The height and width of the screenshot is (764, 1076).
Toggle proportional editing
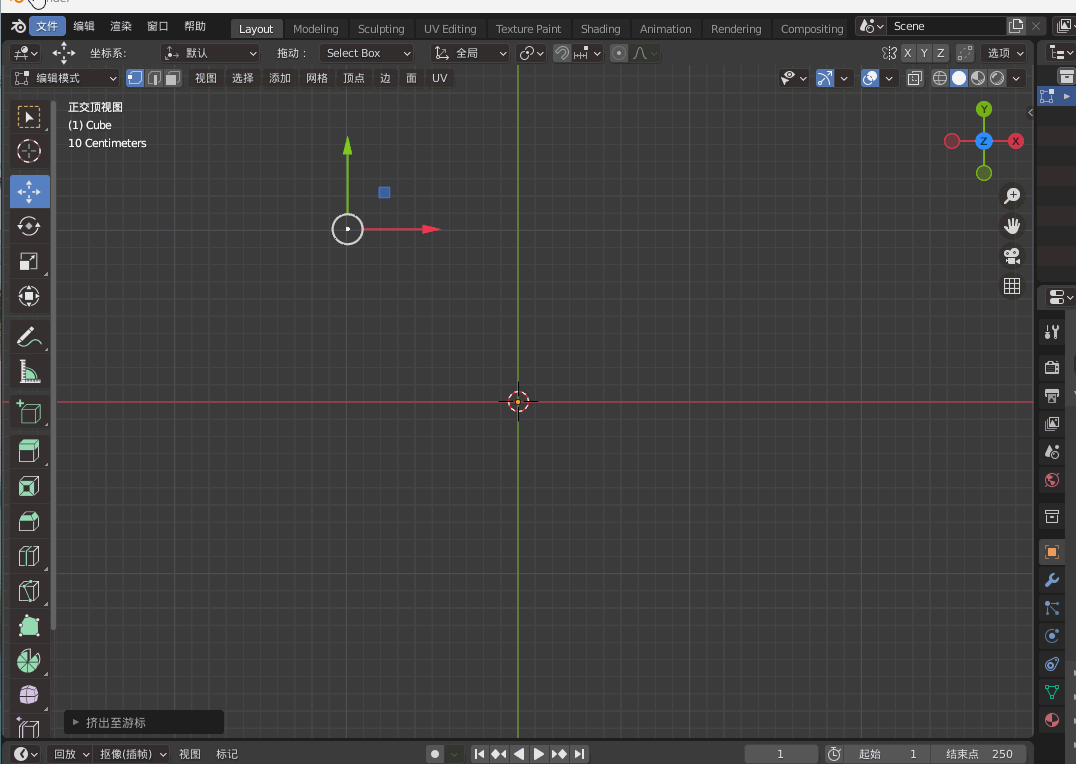click(619, 53)
